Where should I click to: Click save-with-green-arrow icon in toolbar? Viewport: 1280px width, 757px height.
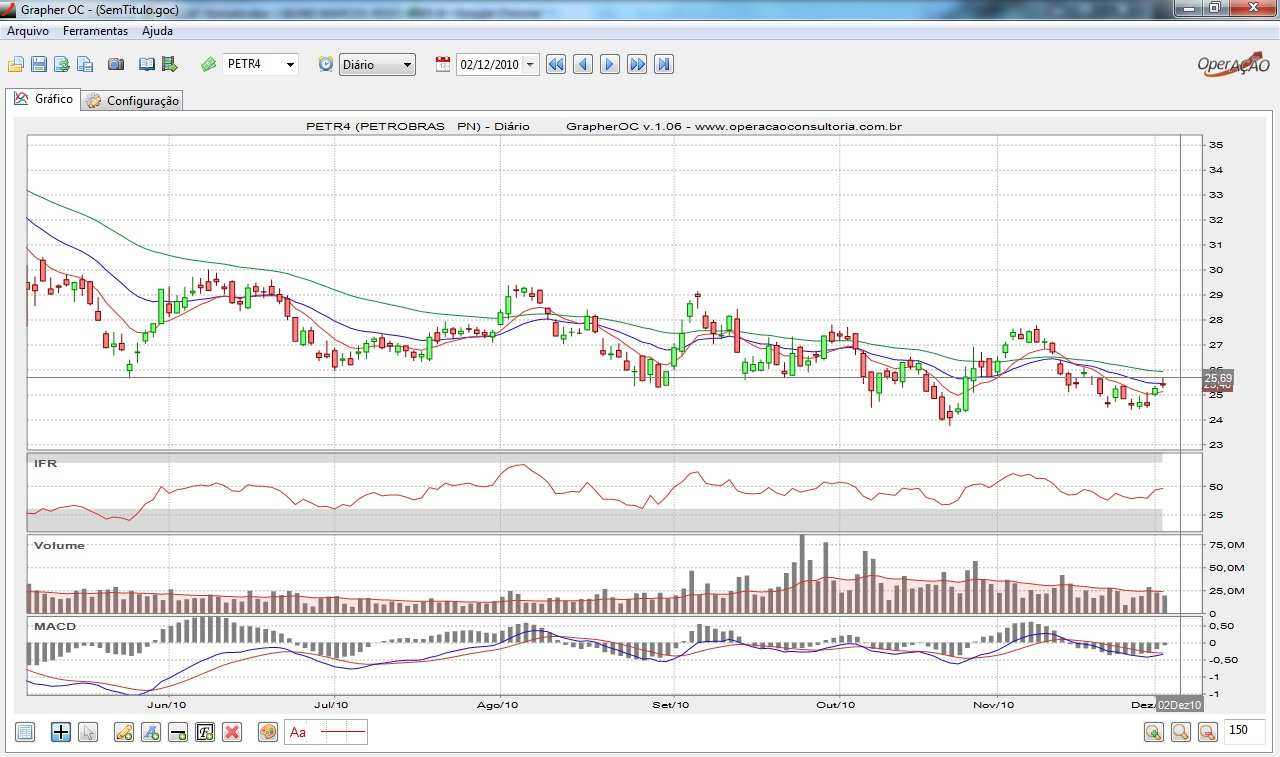click(62, 64)
